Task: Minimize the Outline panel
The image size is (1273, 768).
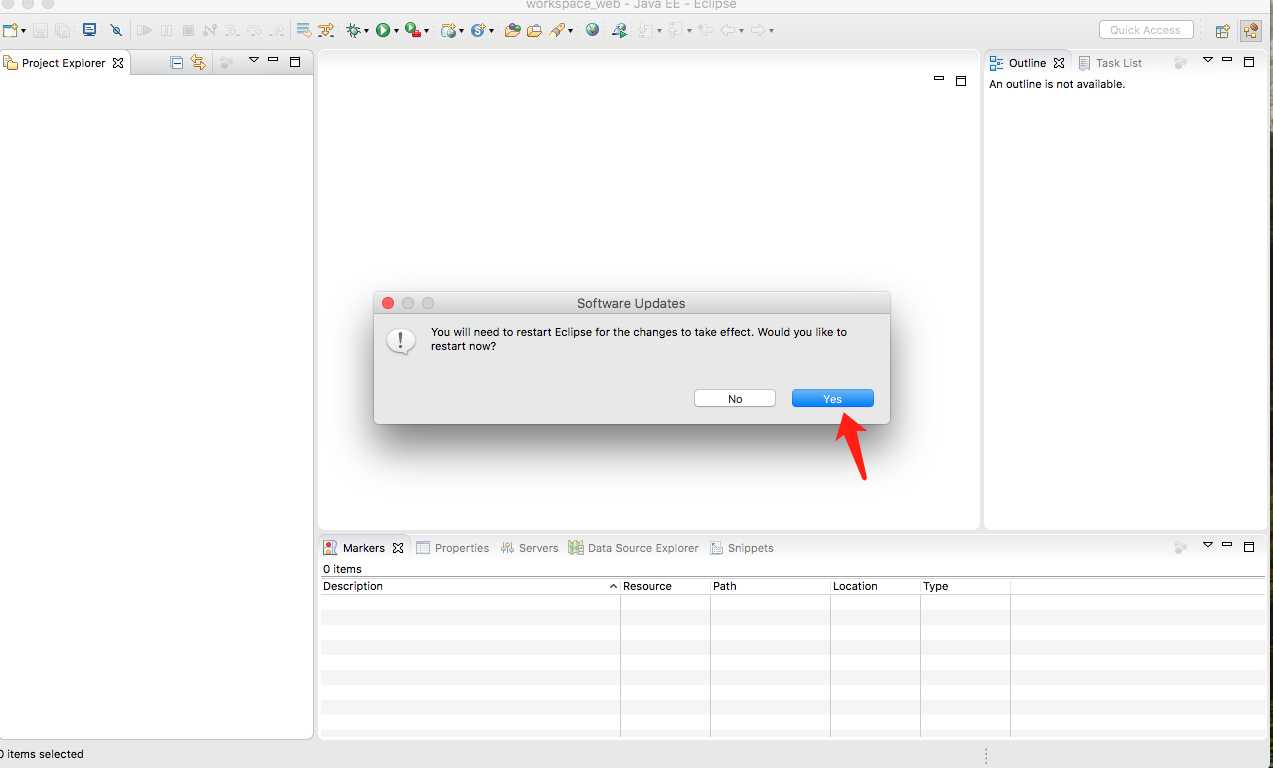Action: pyautogui.click(x=1227, y=60)
